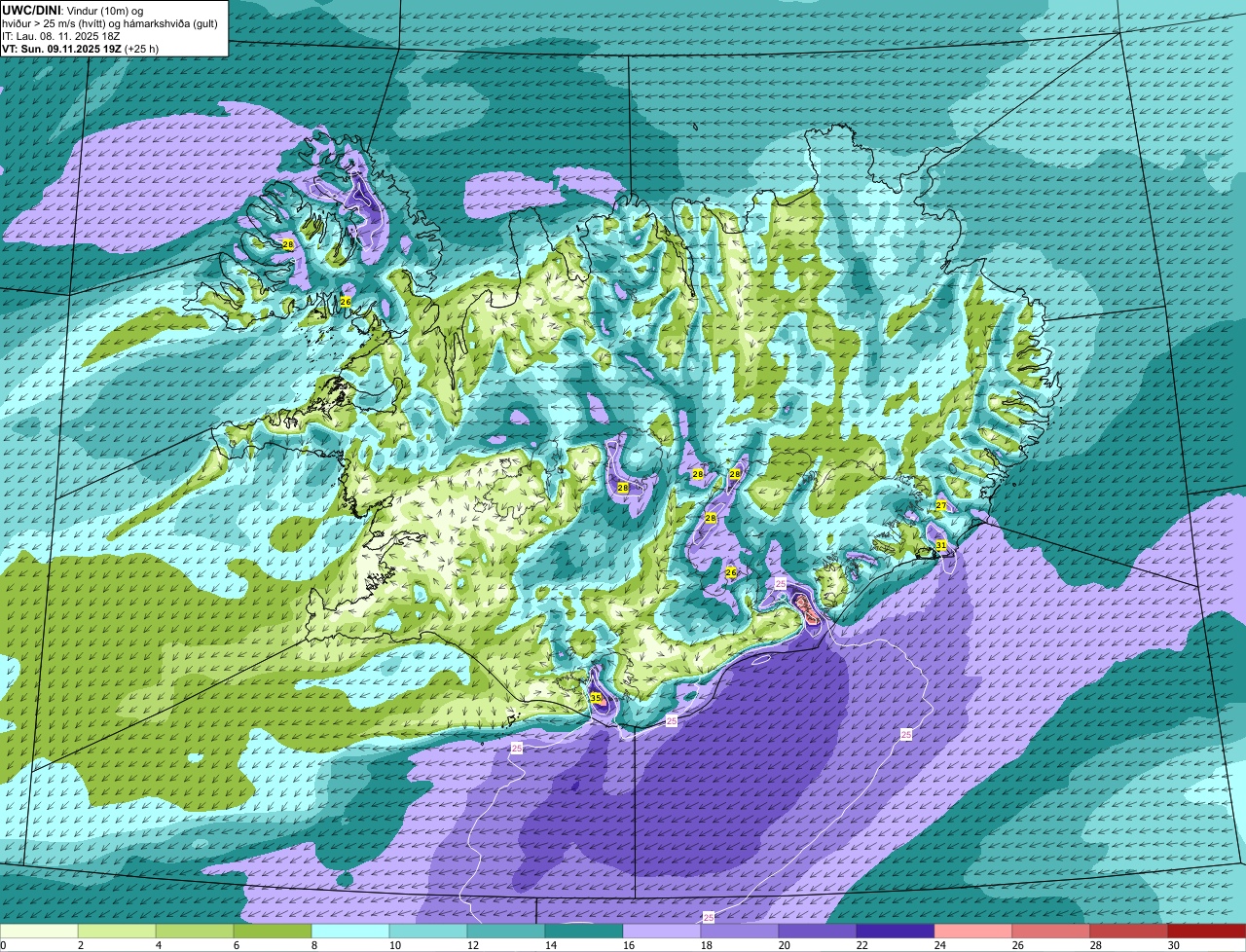Click the legend scale number 8
This screenshot has height=952, width=1246.
[x=313, y=945]
